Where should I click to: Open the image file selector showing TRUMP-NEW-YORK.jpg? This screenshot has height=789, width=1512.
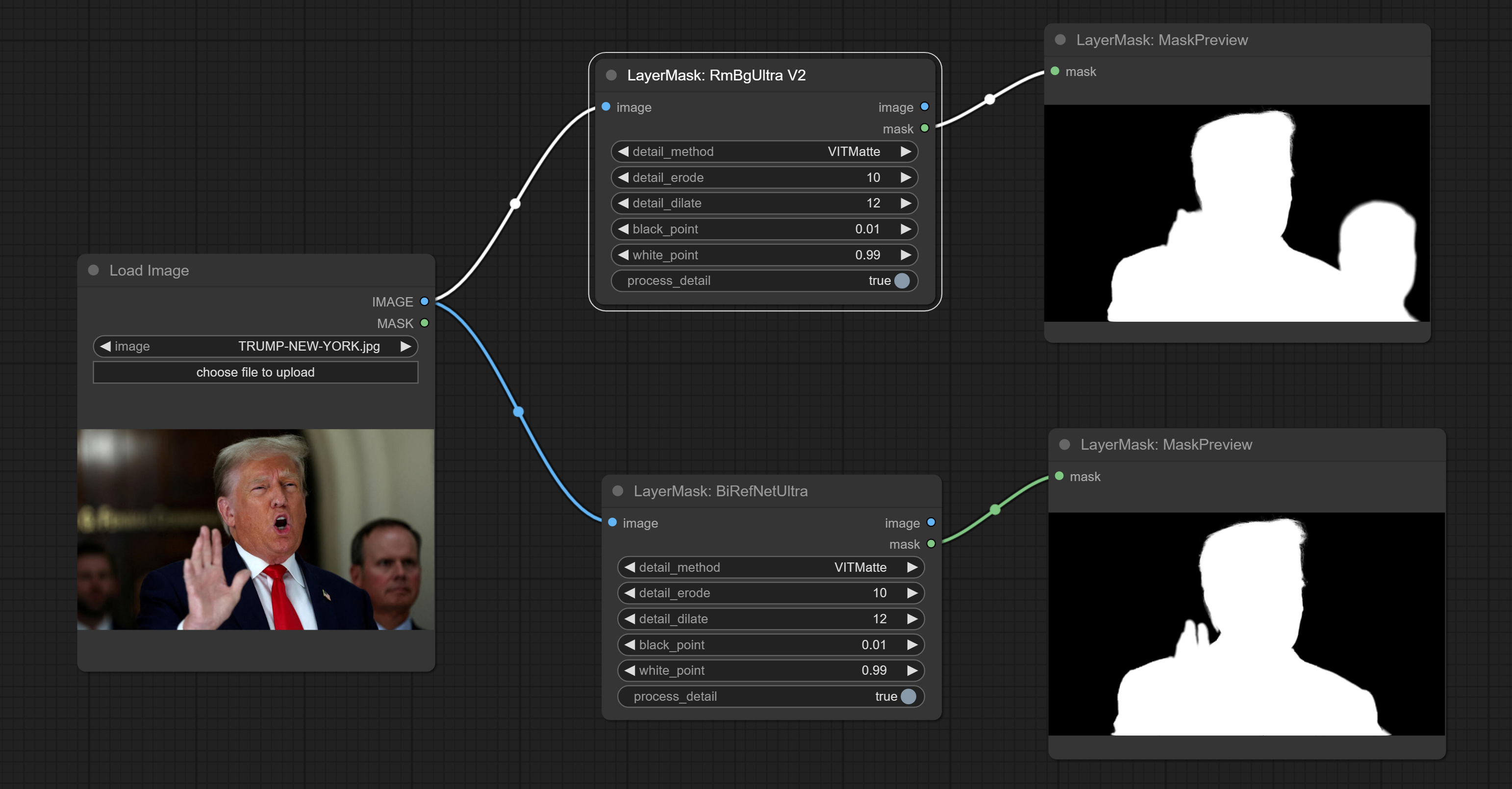[255, 346]
